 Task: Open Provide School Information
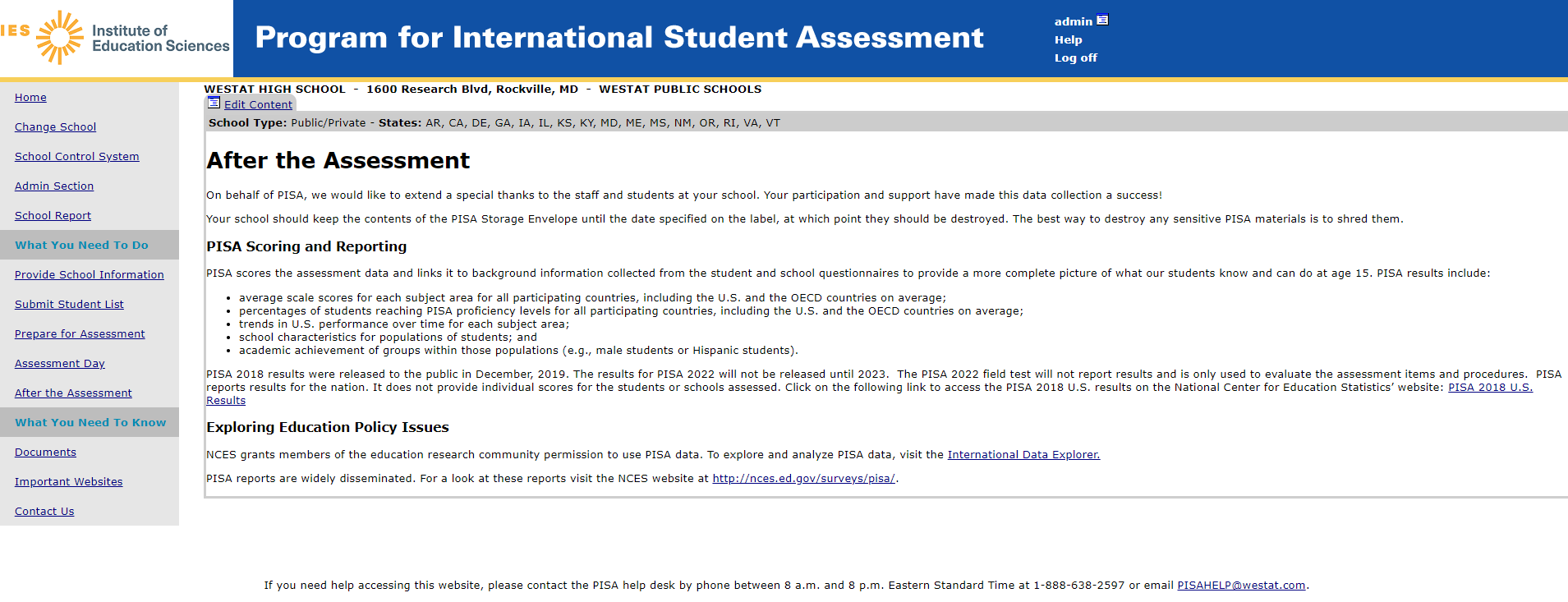89,274
